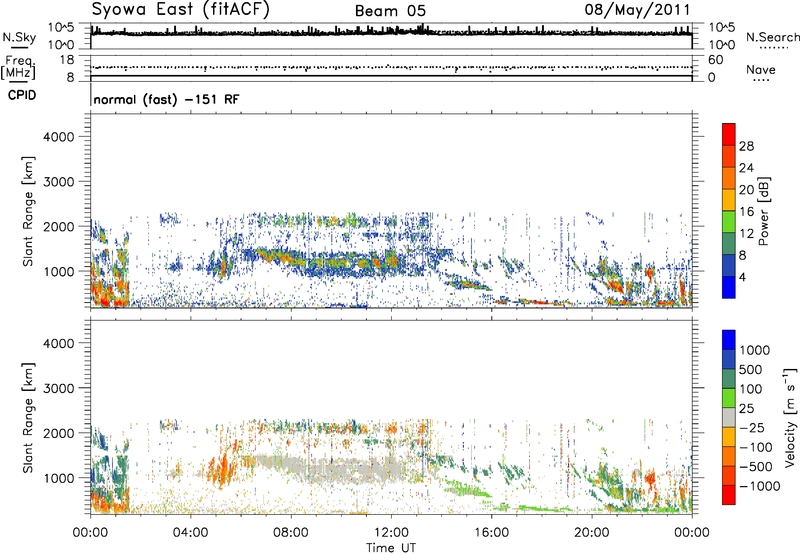Click the 'Power [dB]' color bar label
The width and height of the screenshot is (800, 554).
click(x=764, y=211)
